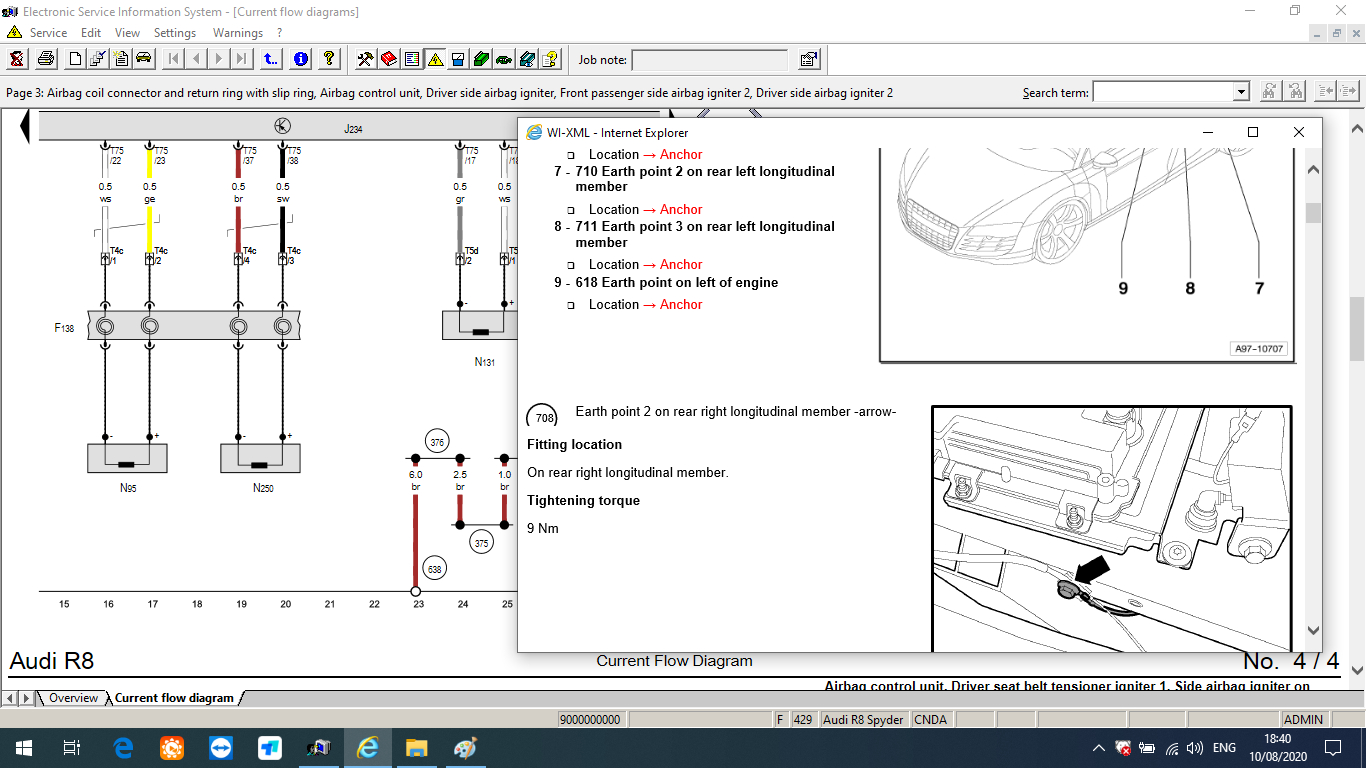Click the circled 638 node in diagram

point(435,568)
